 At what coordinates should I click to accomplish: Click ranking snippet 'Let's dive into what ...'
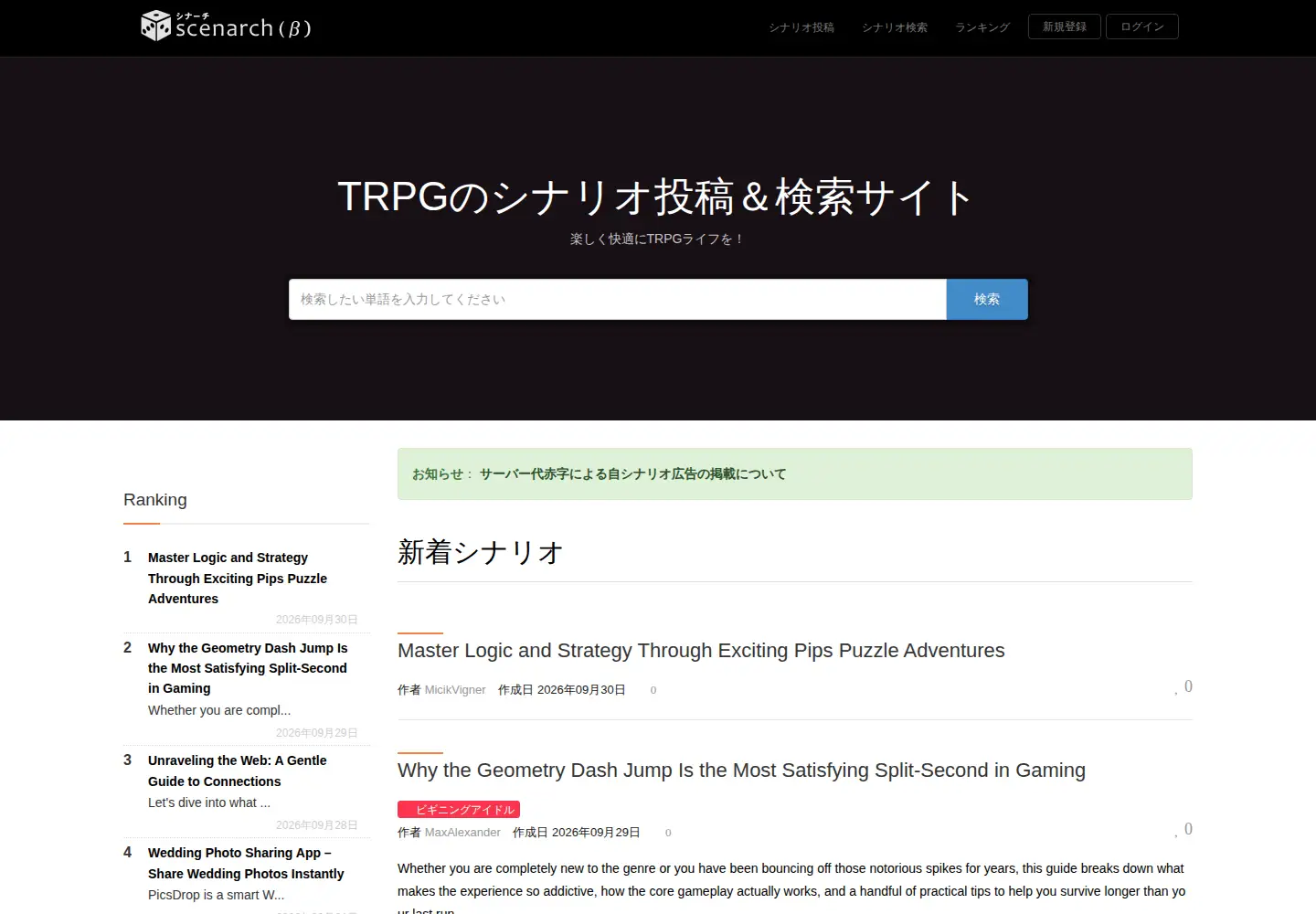pyautogui.click(x=209, y=802)
